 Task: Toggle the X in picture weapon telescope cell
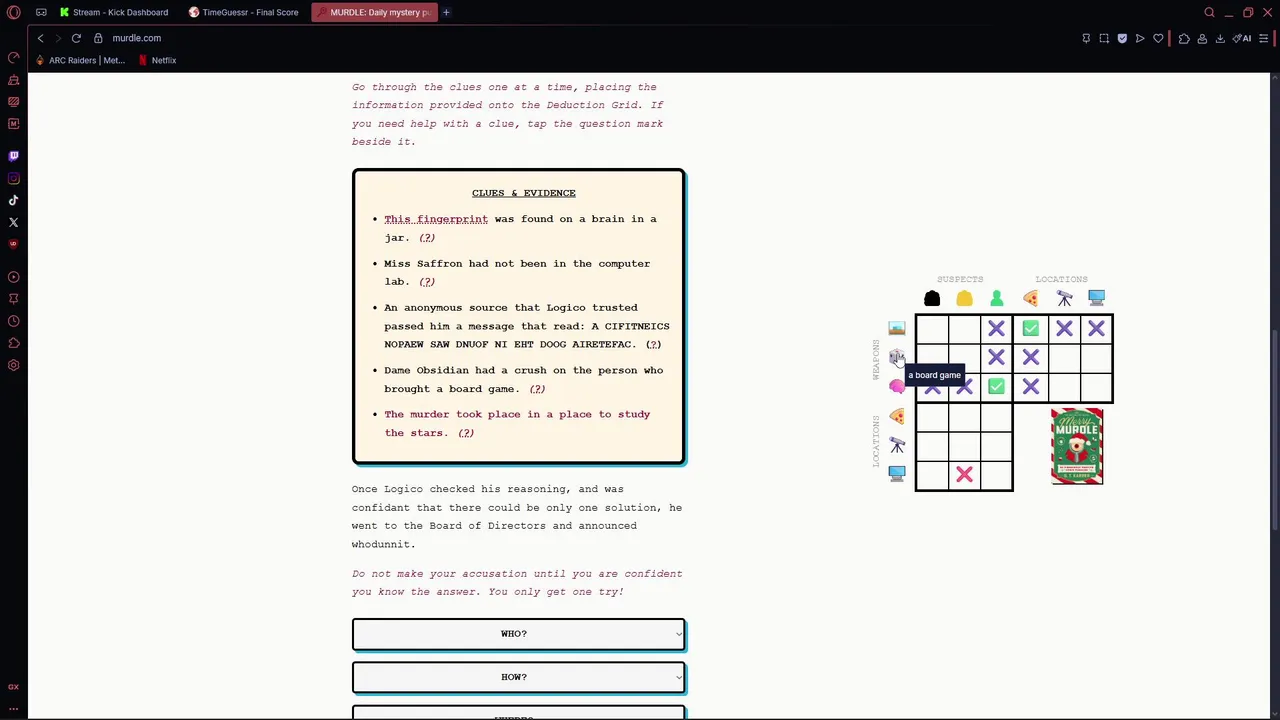[x=1064, y=328]
